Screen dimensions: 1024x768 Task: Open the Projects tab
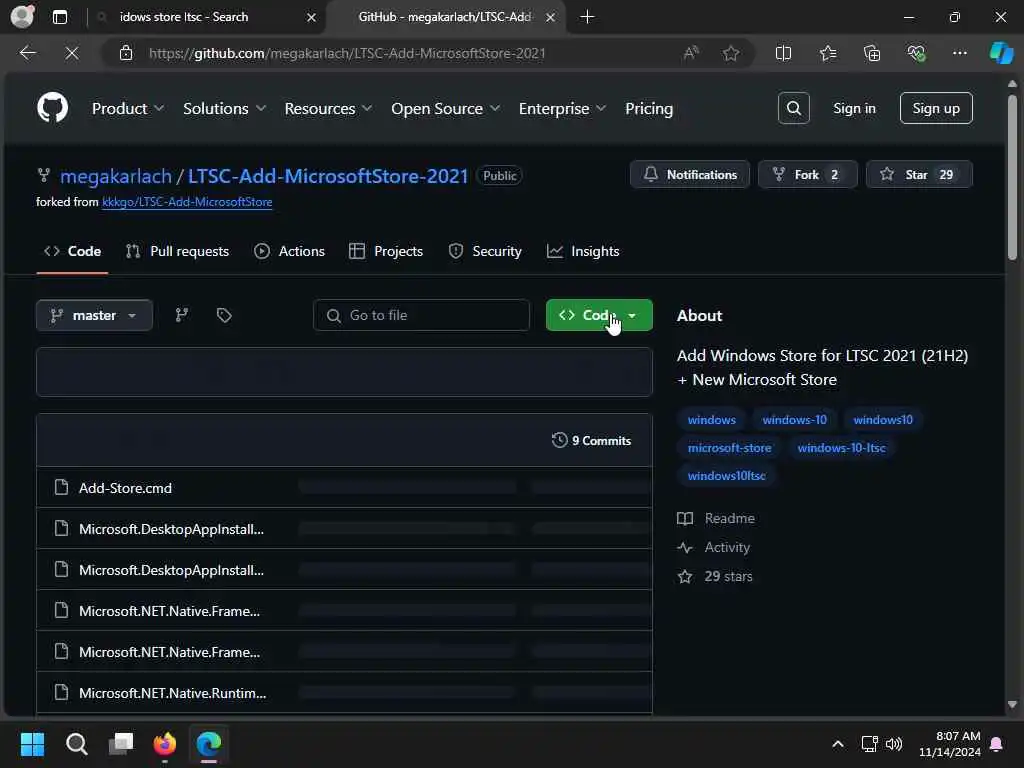[x=386, y=251]
